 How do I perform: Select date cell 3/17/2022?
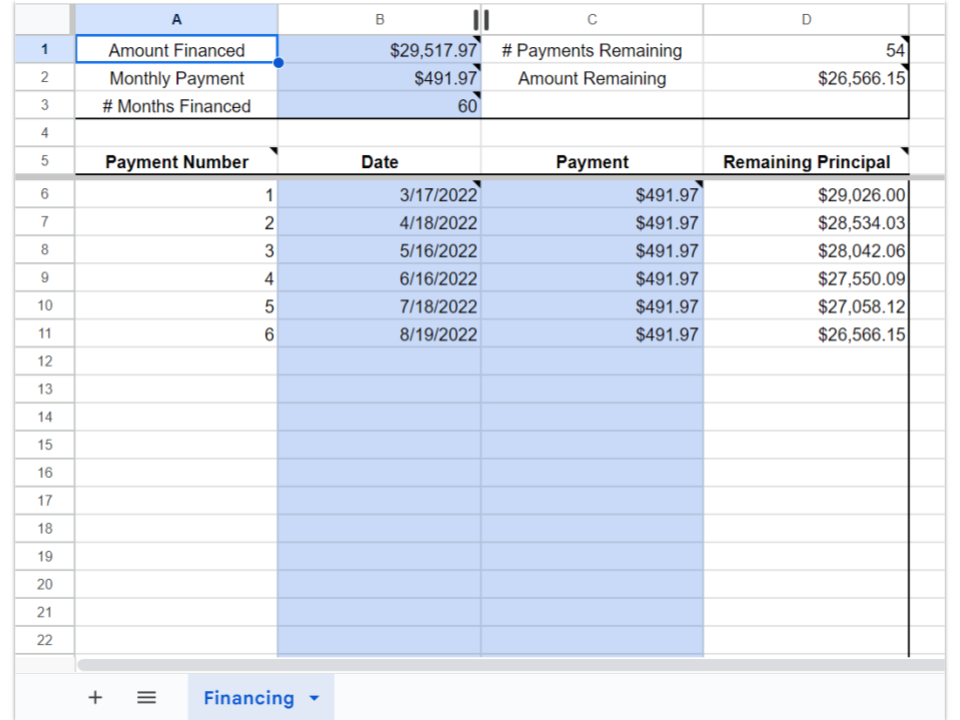(380, 195)
